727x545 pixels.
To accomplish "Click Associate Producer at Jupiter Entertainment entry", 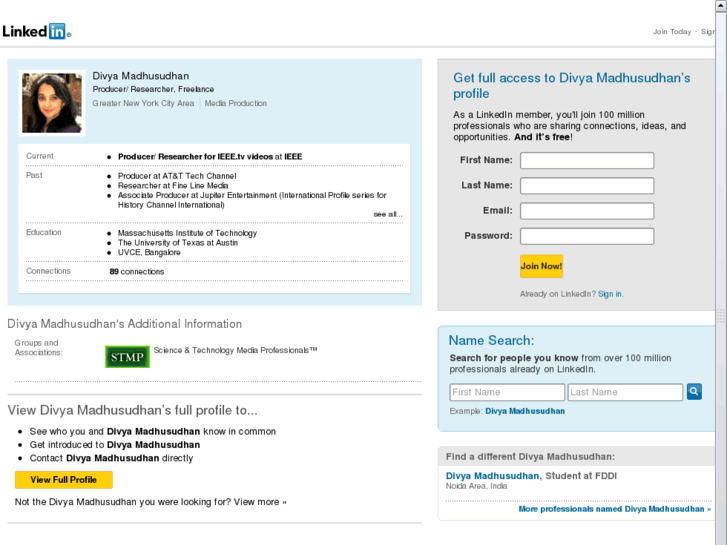I will pyautogui.click(x=252, y=200).
